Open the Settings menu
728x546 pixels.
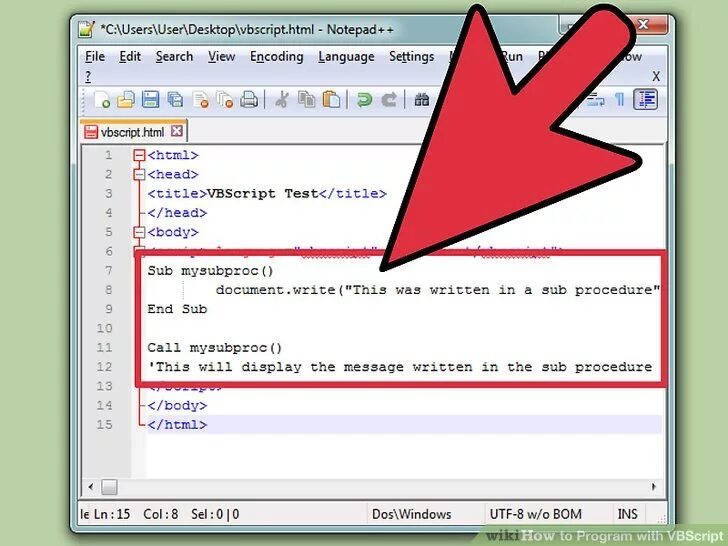click(411, 57)
